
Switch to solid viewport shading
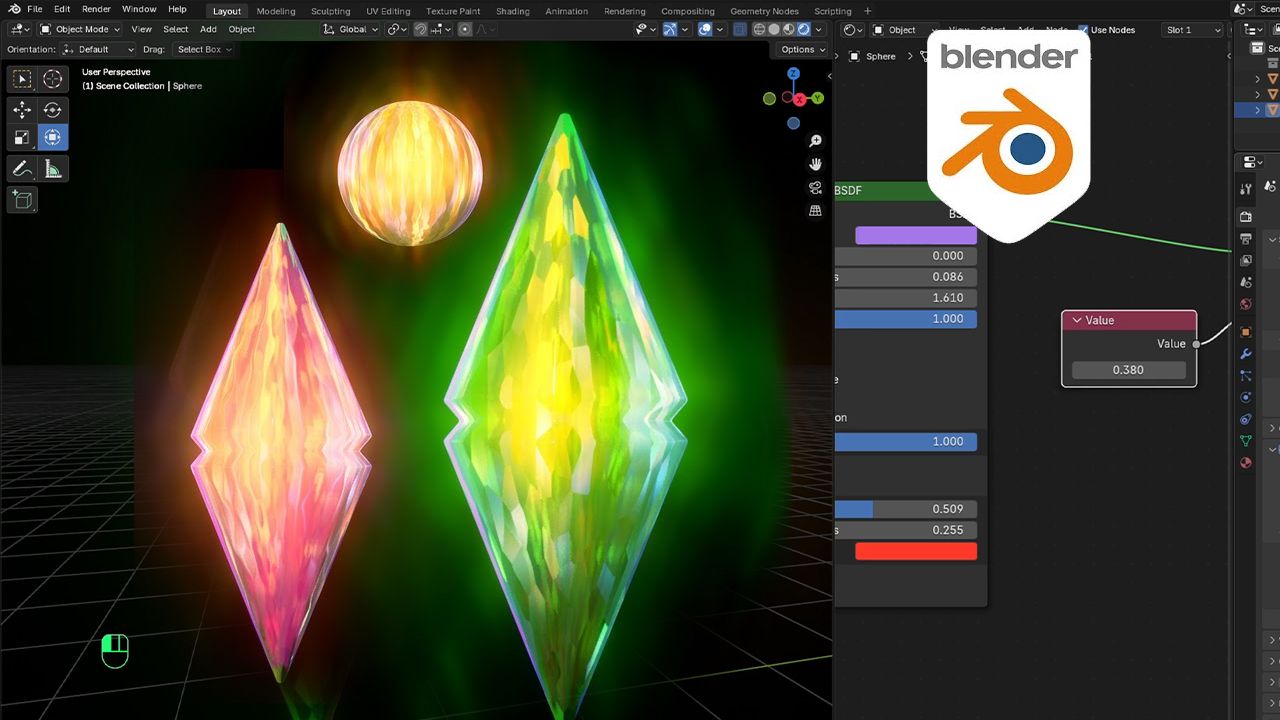[775, 29]
